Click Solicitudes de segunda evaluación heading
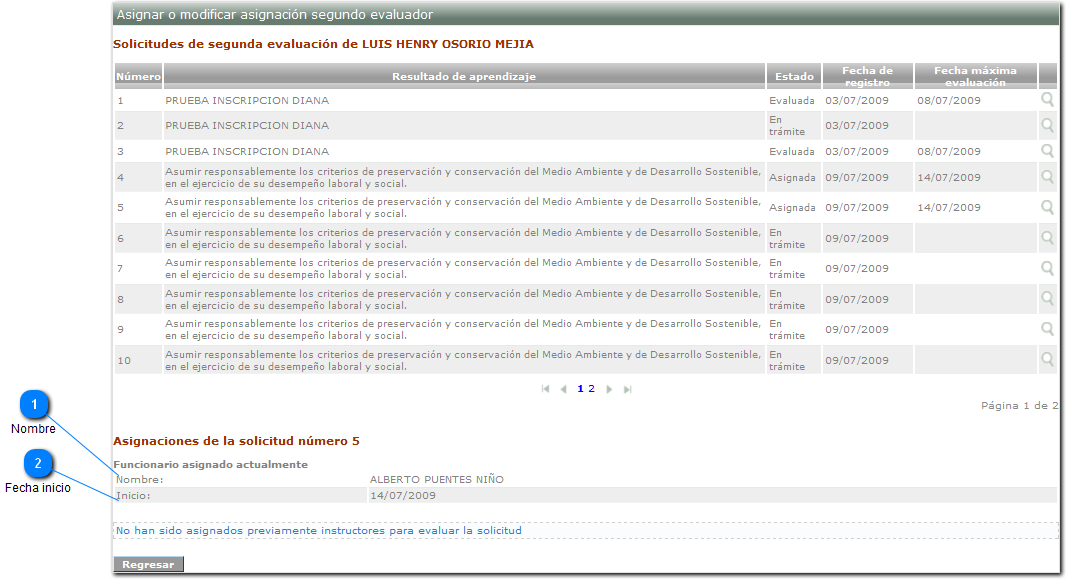1073x586 pixels. (x=323, y=44)
